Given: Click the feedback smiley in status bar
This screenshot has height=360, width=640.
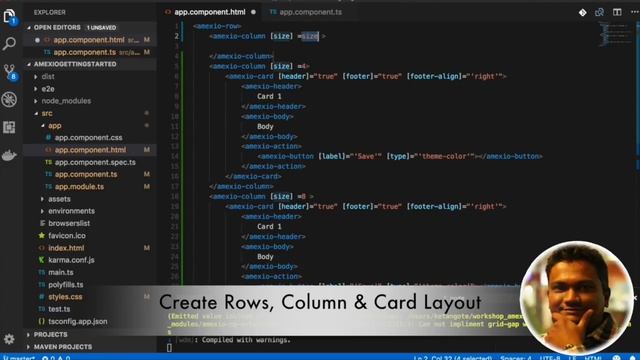Looking at the screenshot, I should pos(616,358).
